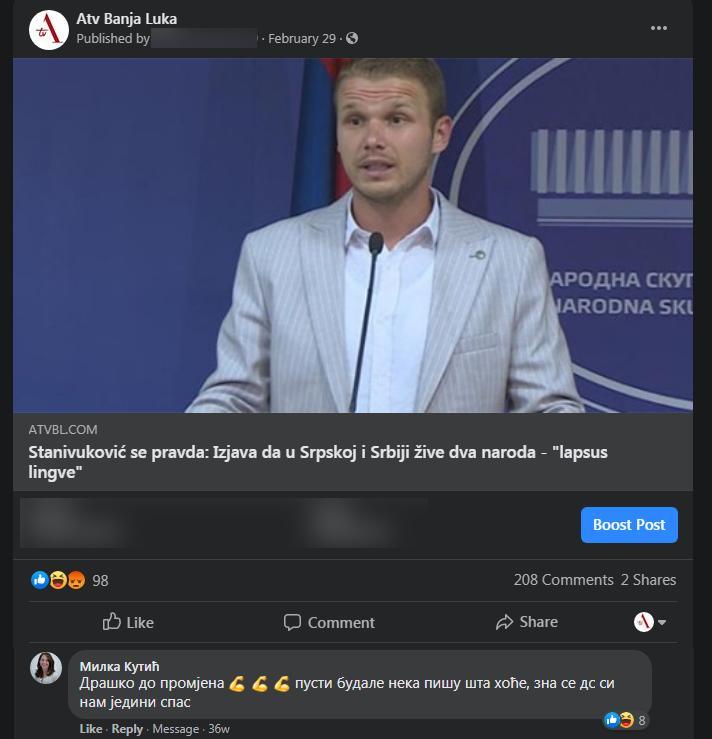Open the acting-as page selector dropdown
This screenshot has height=739, width=712.
click(x=650, y=622)
